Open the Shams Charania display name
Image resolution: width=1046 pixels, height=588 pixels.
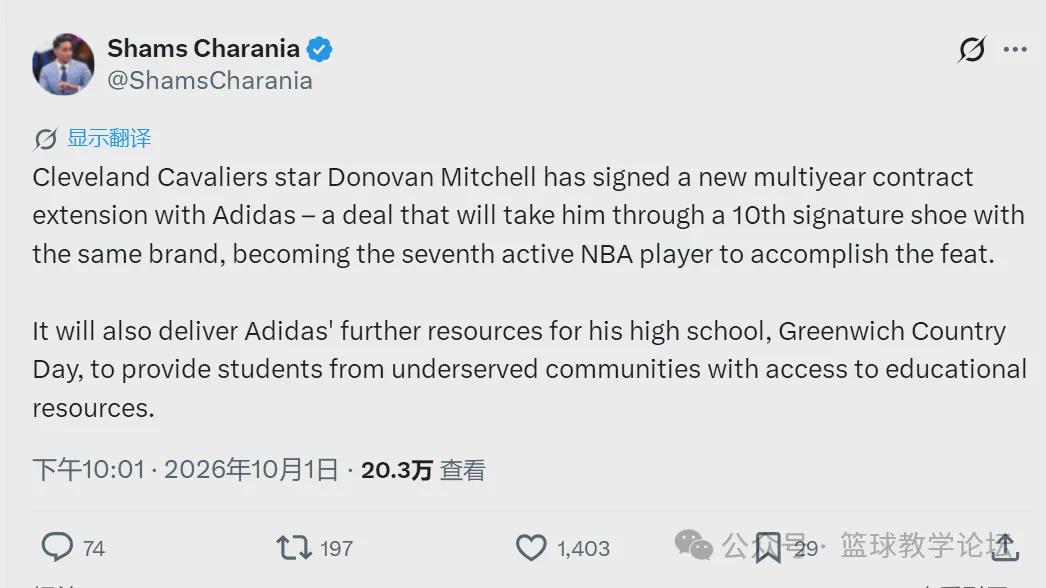pyautogui.click(x=203, y=49)
